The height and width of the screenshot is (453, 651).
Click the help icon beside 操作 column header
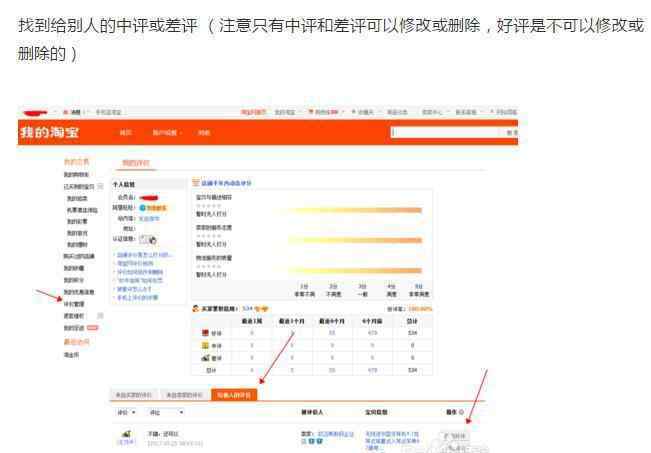point(461,412)
